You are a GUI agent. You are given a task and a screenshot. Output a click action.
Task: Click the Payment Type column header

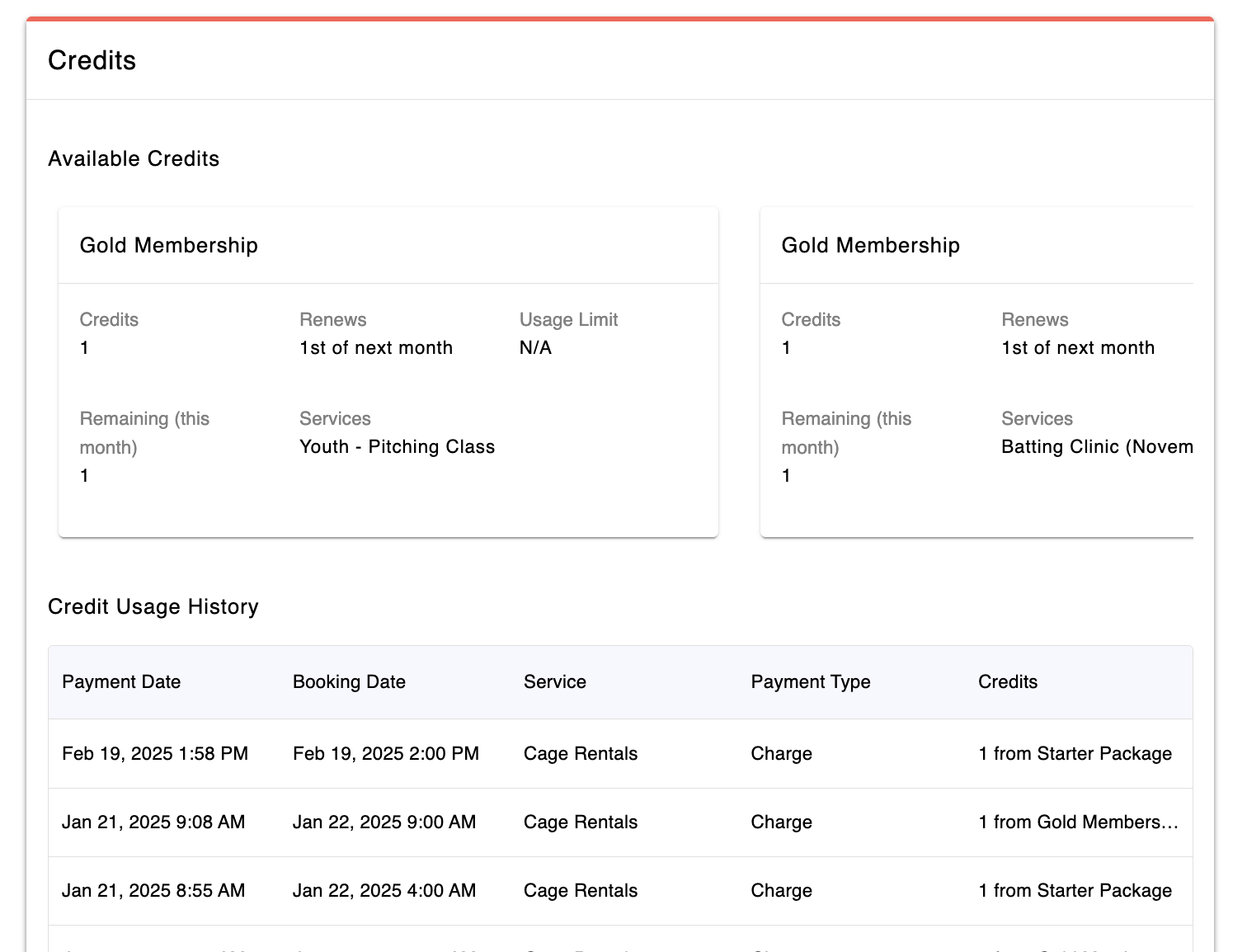pos(810,682)
